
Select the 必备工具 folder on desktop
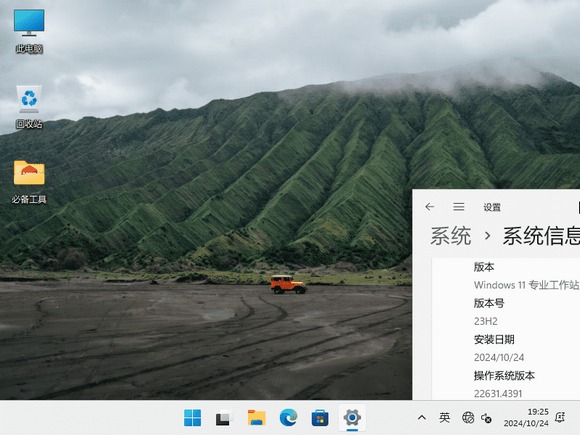29,182
